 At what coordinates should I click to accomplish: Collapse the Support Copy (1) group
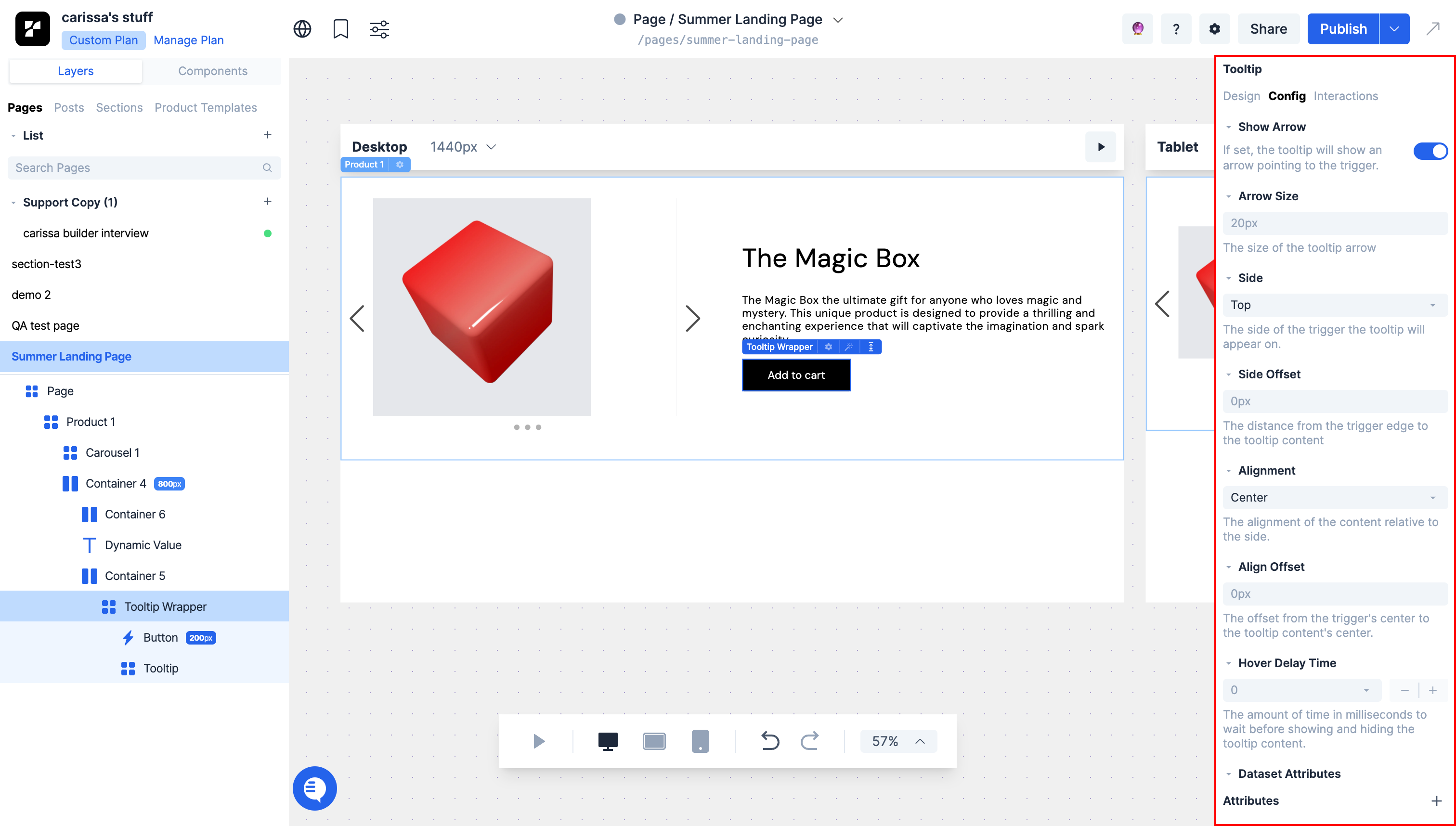(13, 203)
